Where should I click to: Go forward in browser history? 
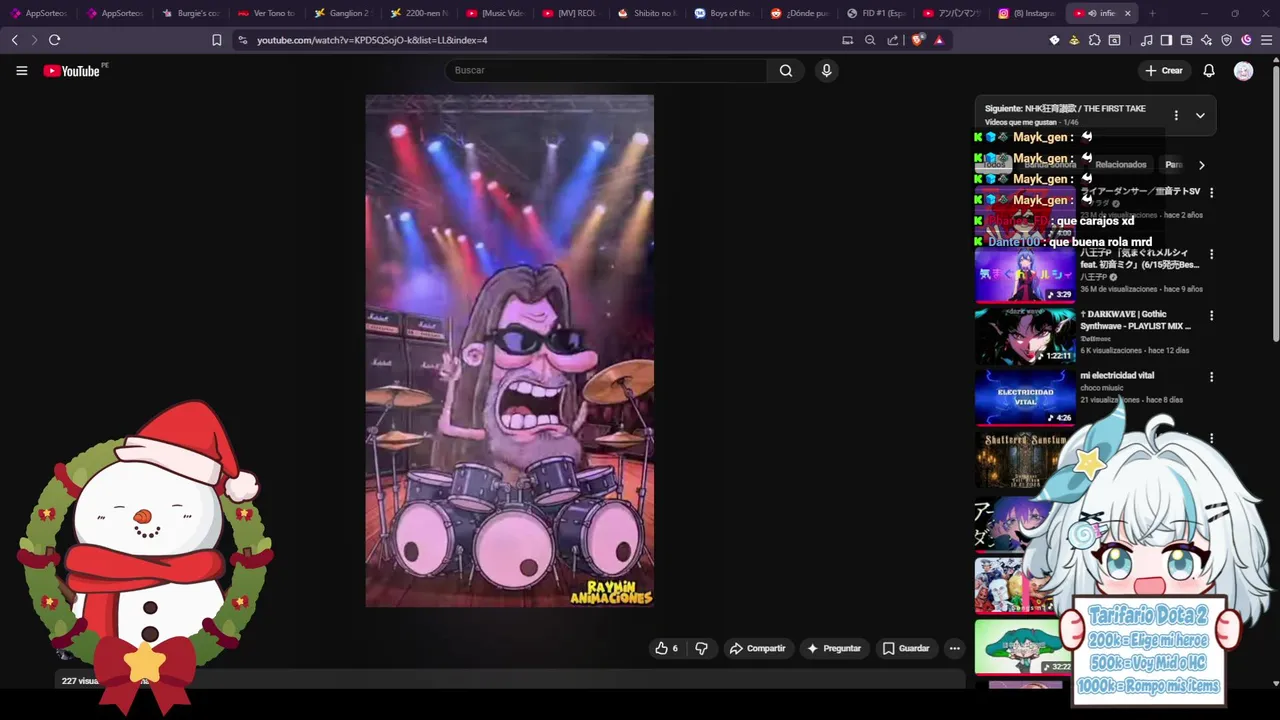pos(34,40)
